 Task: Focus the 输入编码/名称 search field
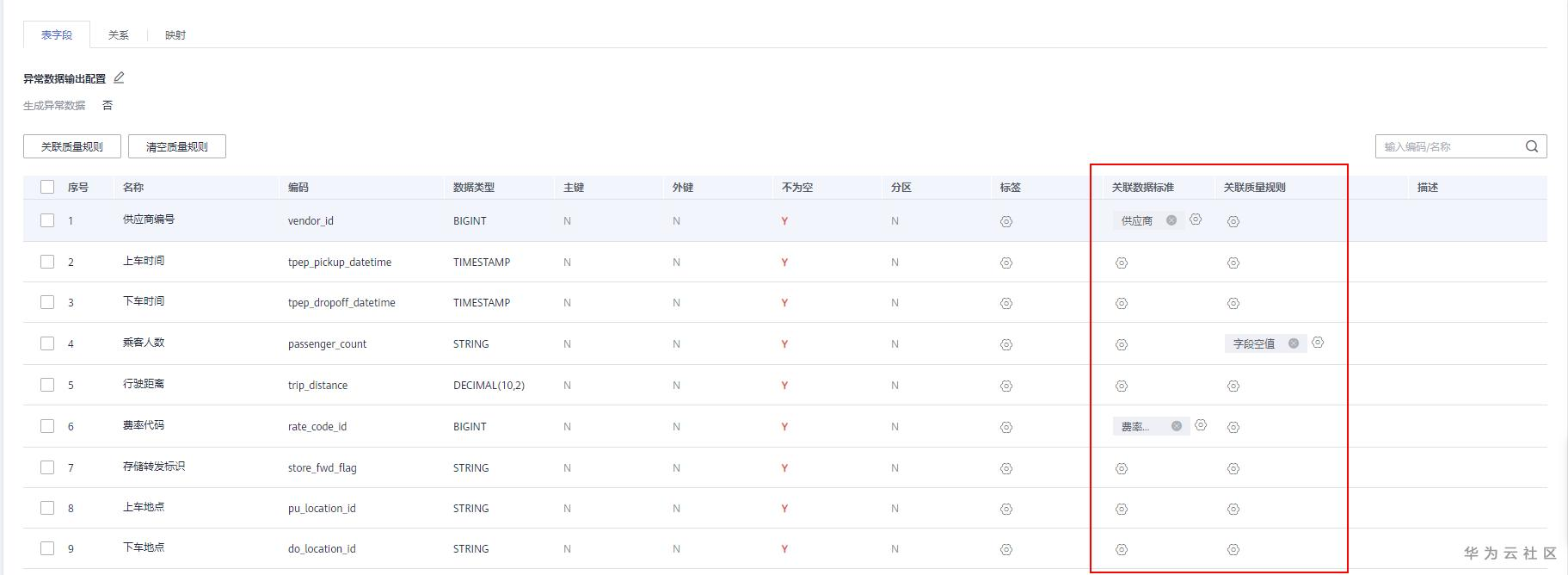1449,146
